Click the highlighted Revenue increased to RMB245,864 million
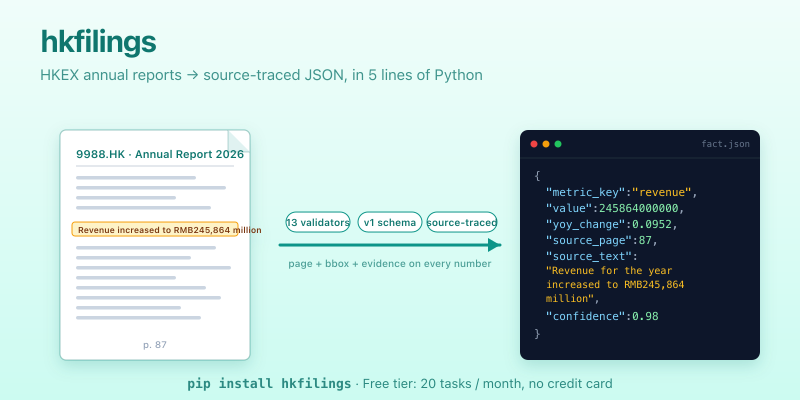Image resolution: width=800 pixels, height=400 pixels. click(155, 230)
